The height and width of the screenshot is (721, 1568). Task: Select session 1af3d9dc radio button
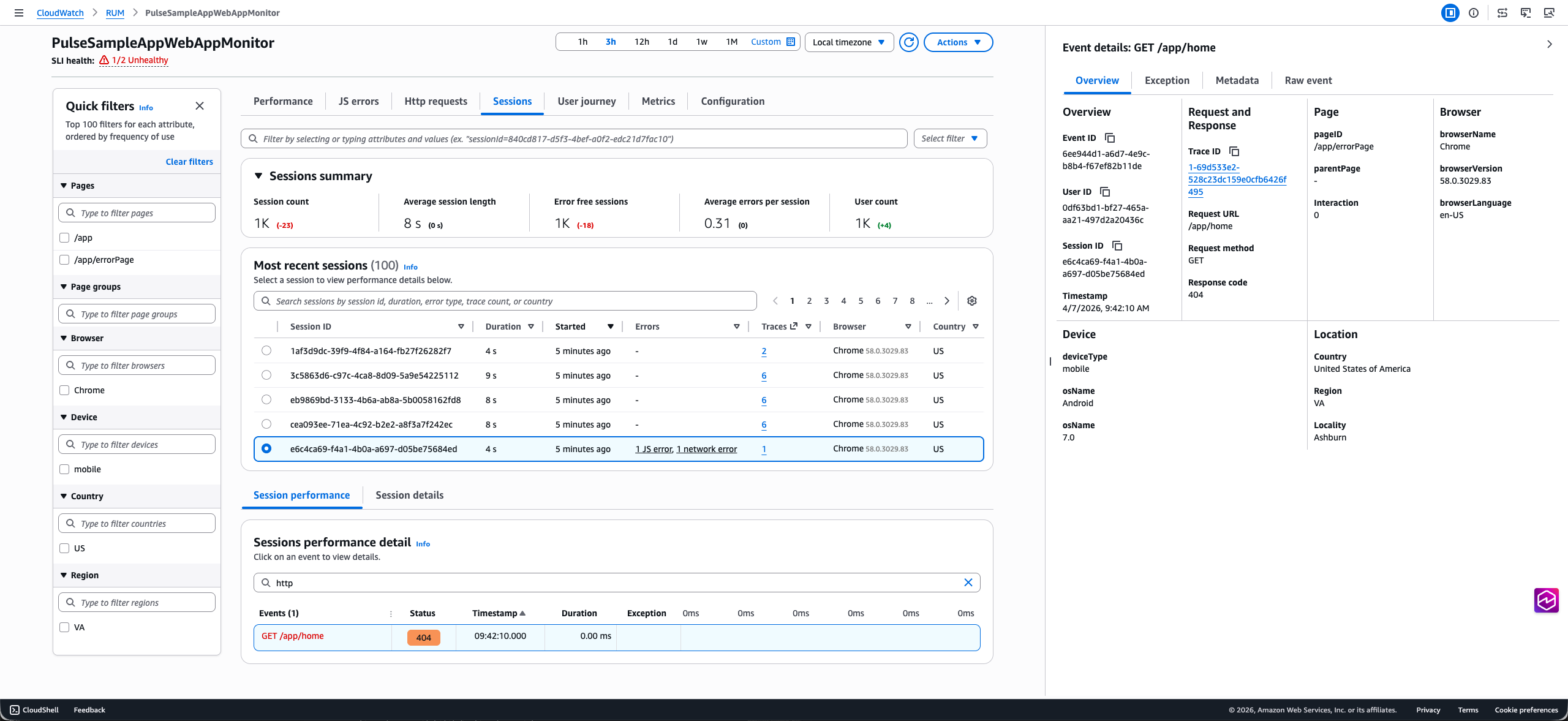266,350
